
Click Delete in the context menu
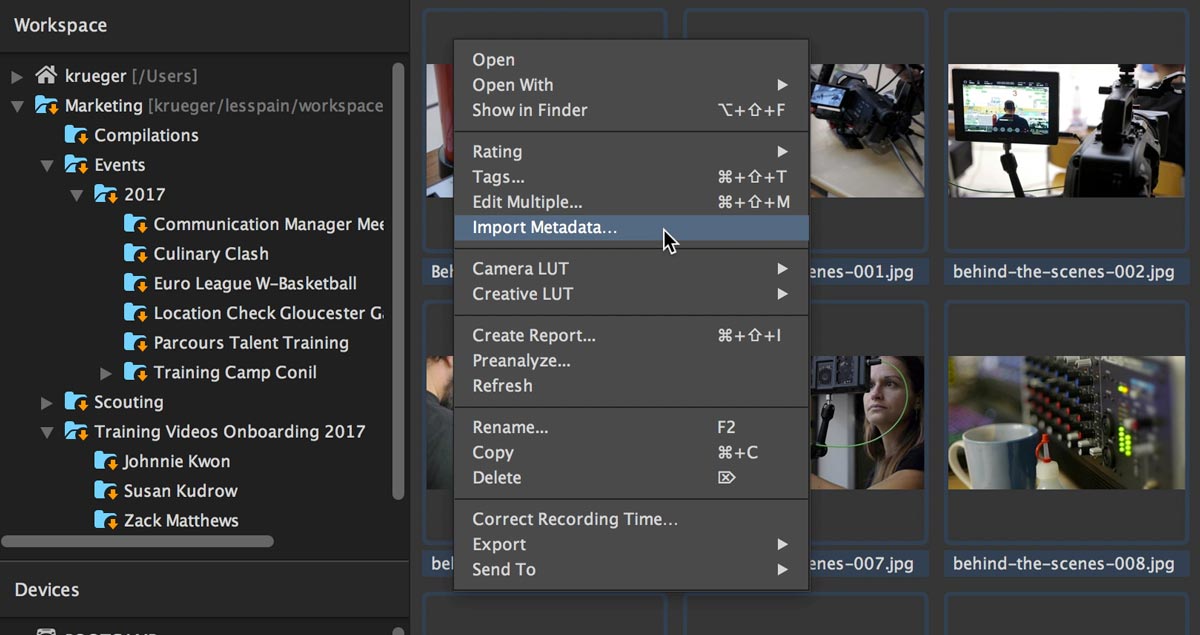tap(631, 478)
